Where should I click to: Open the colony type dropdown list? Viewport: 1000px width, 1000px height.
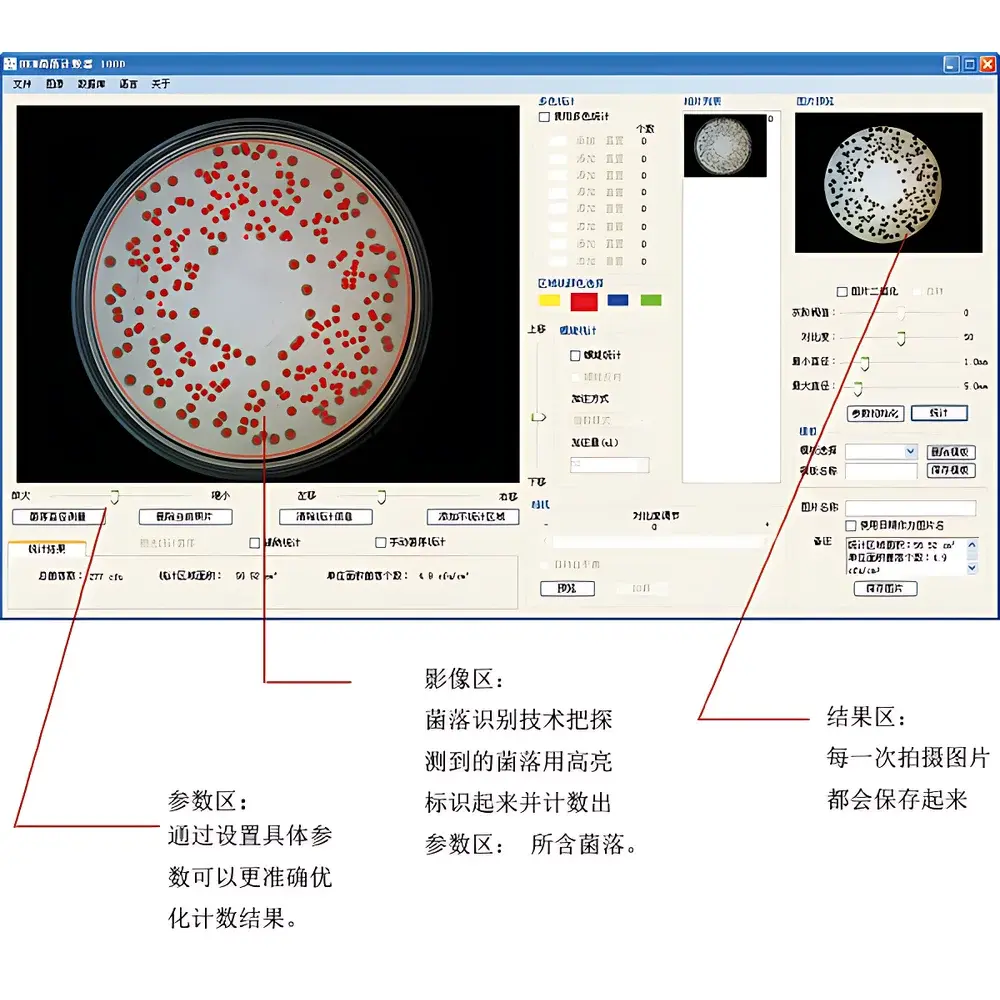[910, 451]
